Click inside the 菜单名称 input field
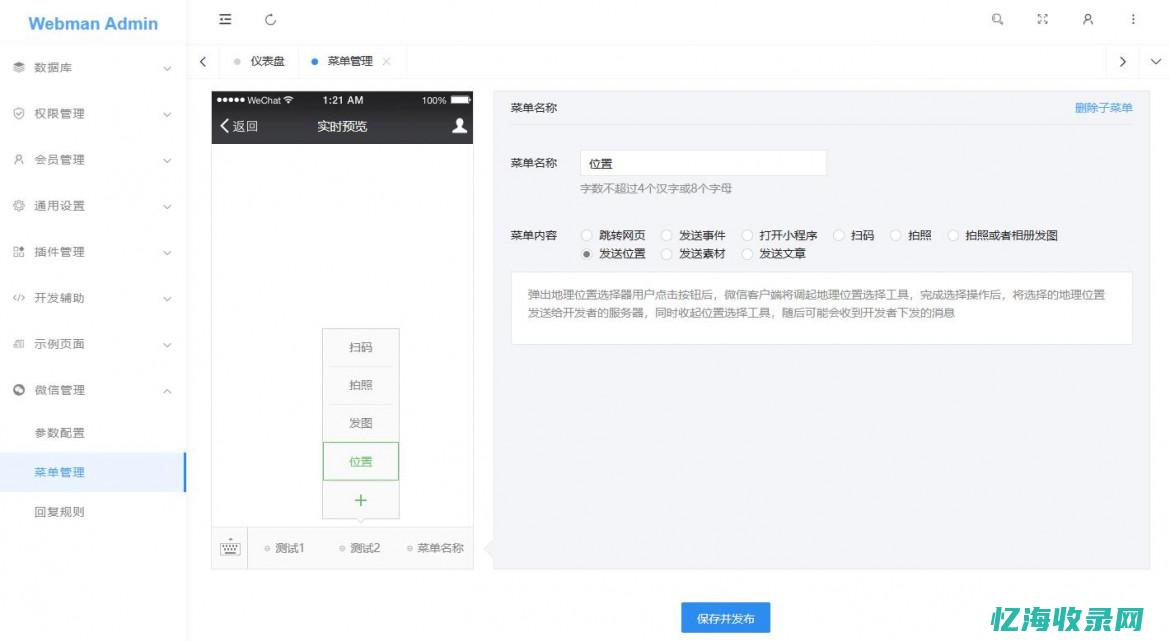The image size is (1170, 641). pos(703,162)
